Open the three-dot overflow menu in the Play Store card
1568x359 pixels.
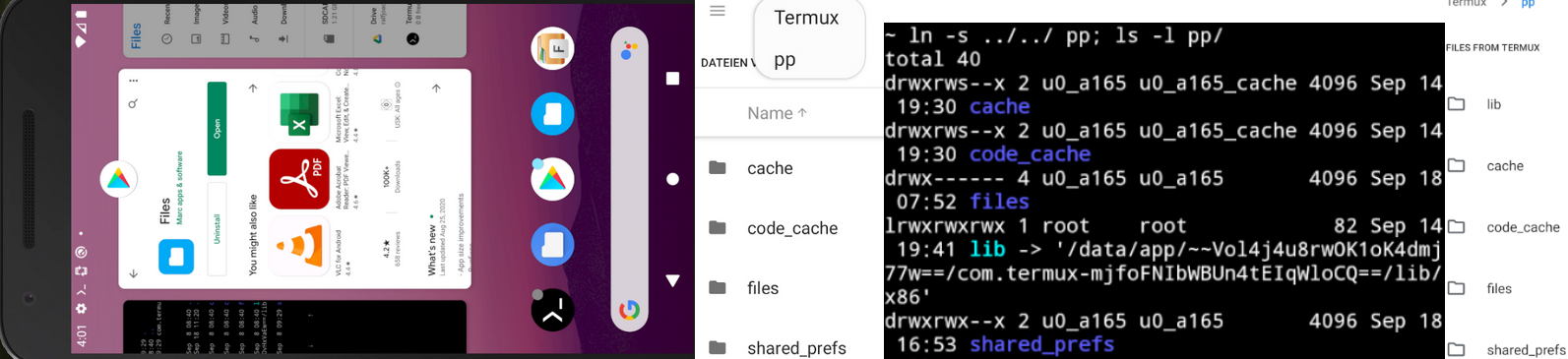tap(133, 81)
